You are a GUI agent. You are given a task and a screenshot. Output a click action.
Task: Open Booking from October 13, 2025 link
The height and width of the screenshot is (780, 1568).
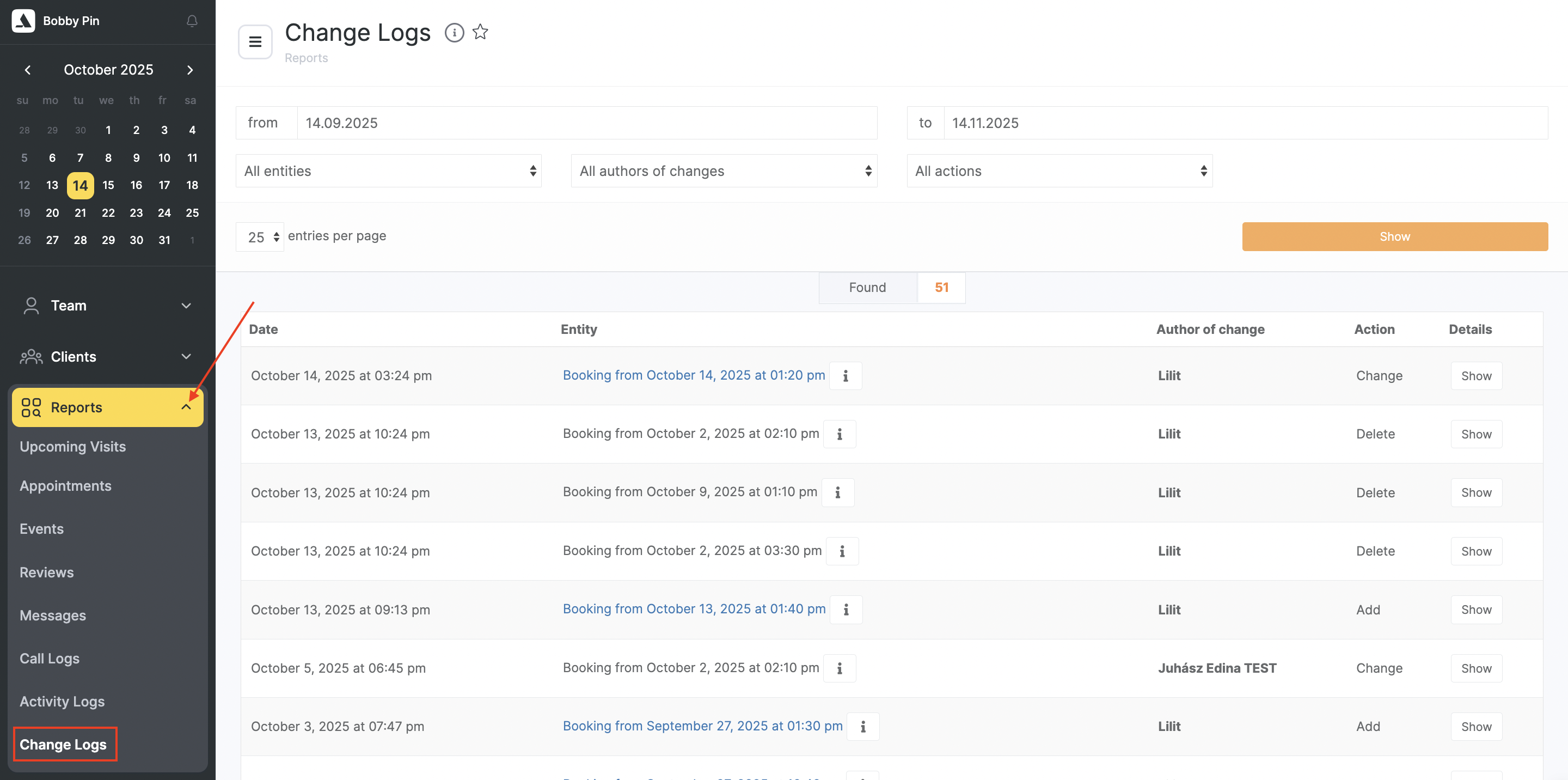coord(694,609)
